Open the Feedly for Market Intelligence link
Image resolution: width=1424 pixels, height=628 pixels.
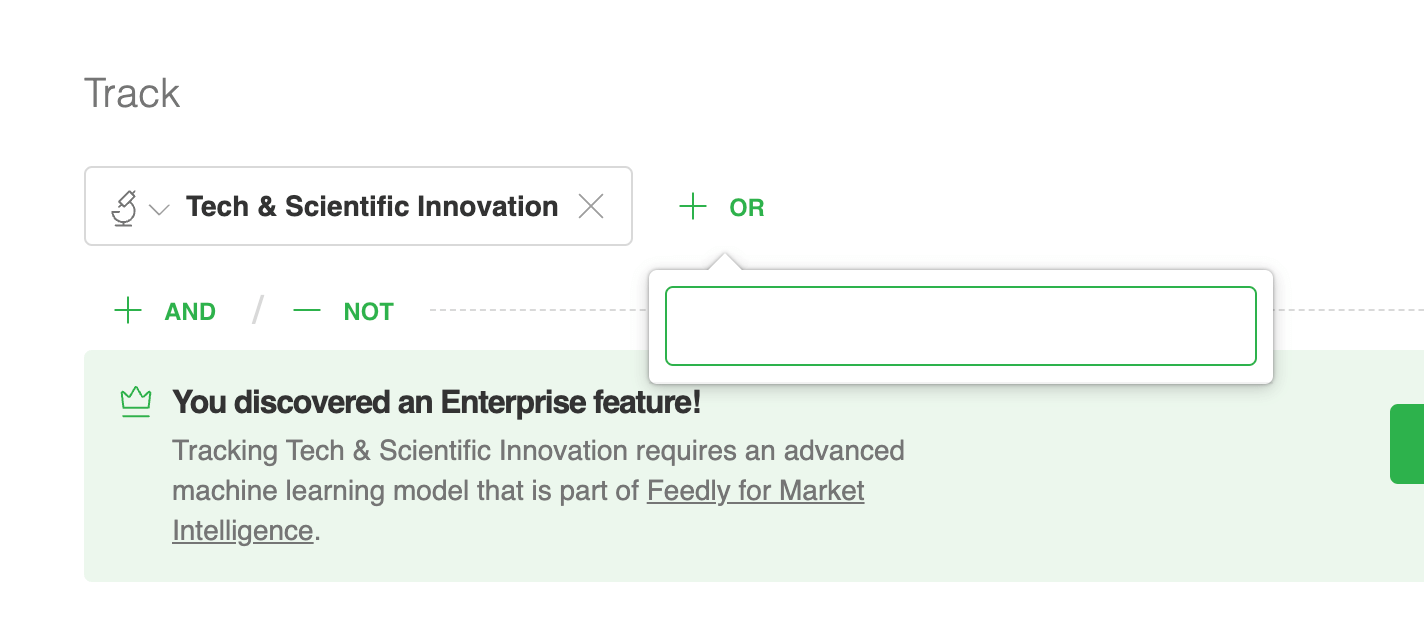pos(755,491)
